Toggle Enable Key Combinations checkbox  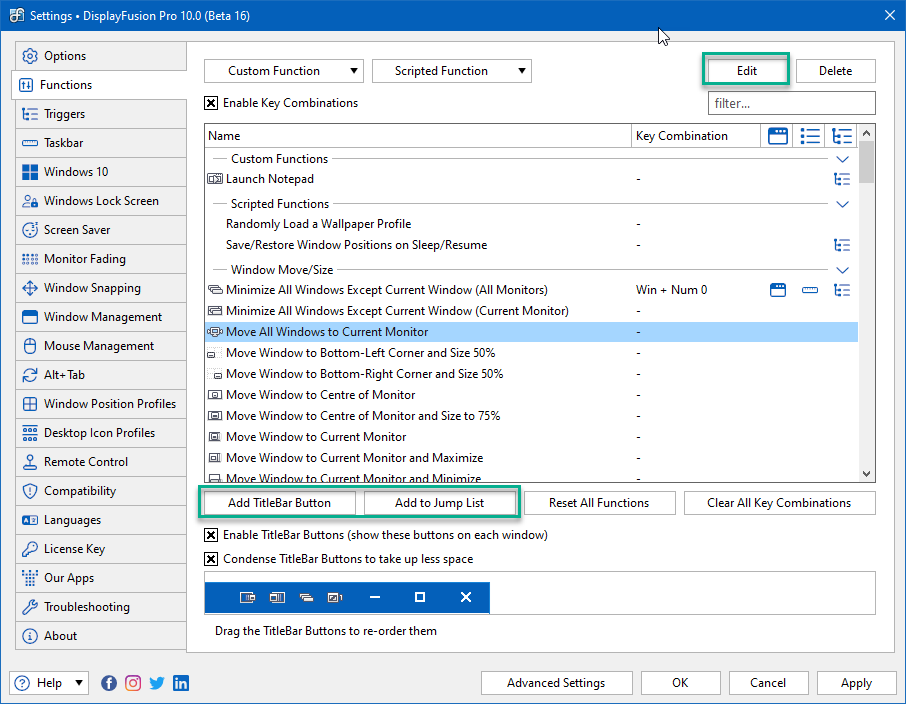211,103
